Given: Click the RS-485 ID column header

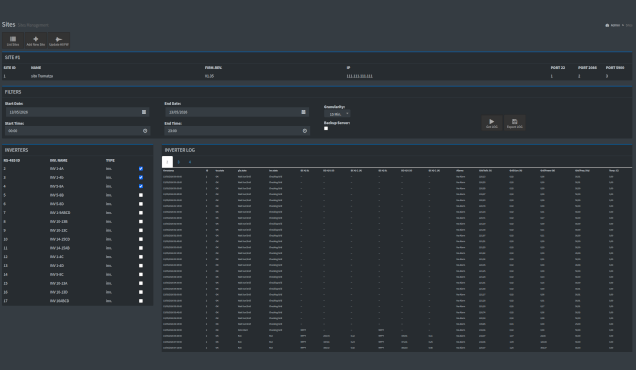Looking at the screenshot, I should point(12,160).
